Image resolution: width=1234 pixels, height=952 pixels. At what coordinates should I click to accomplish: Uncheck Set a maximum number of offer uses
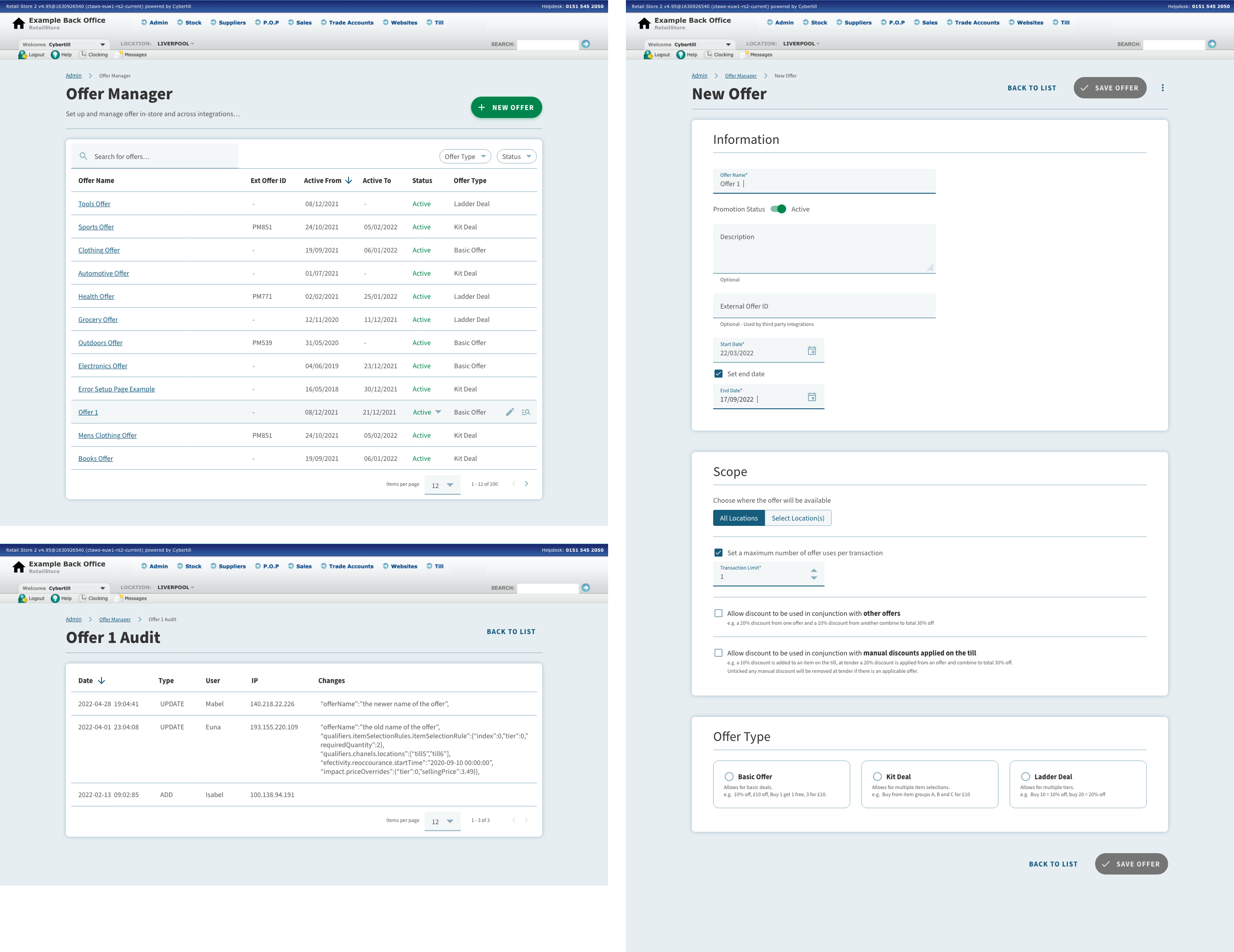(718, 553)
